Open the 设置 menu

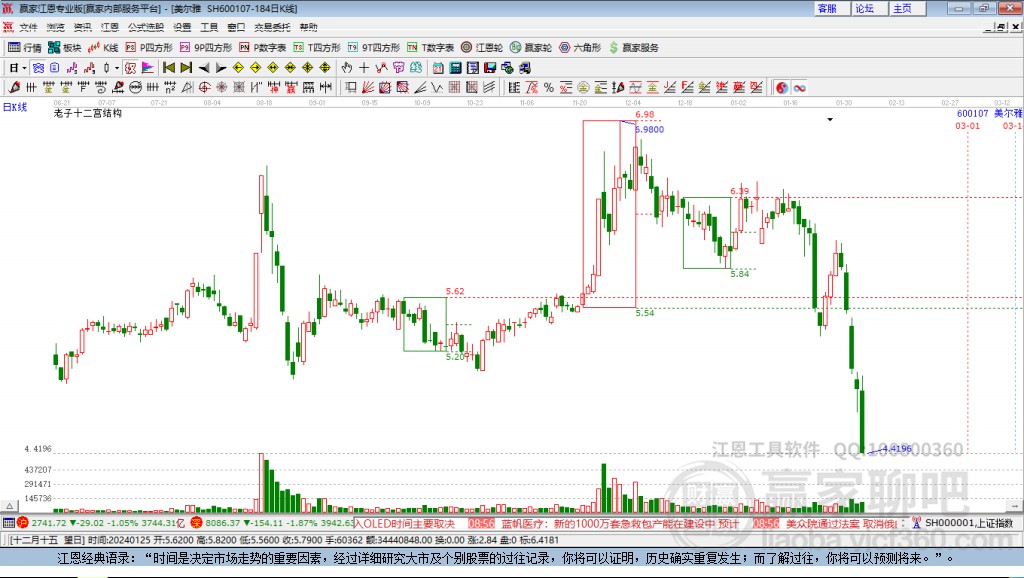click(182, 27)
